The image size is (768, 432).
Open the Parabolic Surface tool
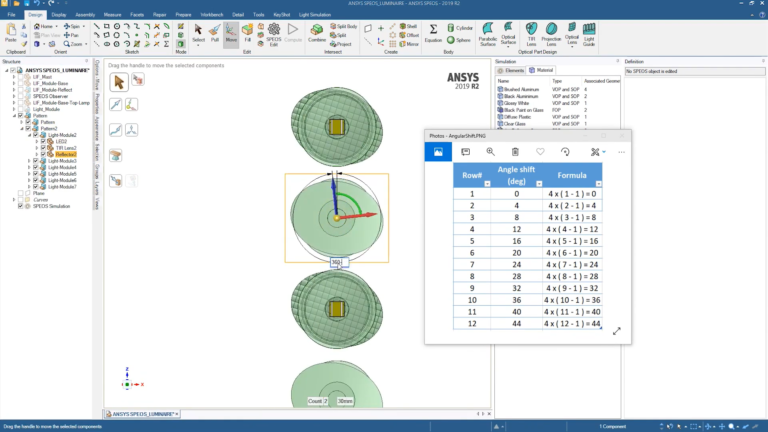click(x=487, y=34)
